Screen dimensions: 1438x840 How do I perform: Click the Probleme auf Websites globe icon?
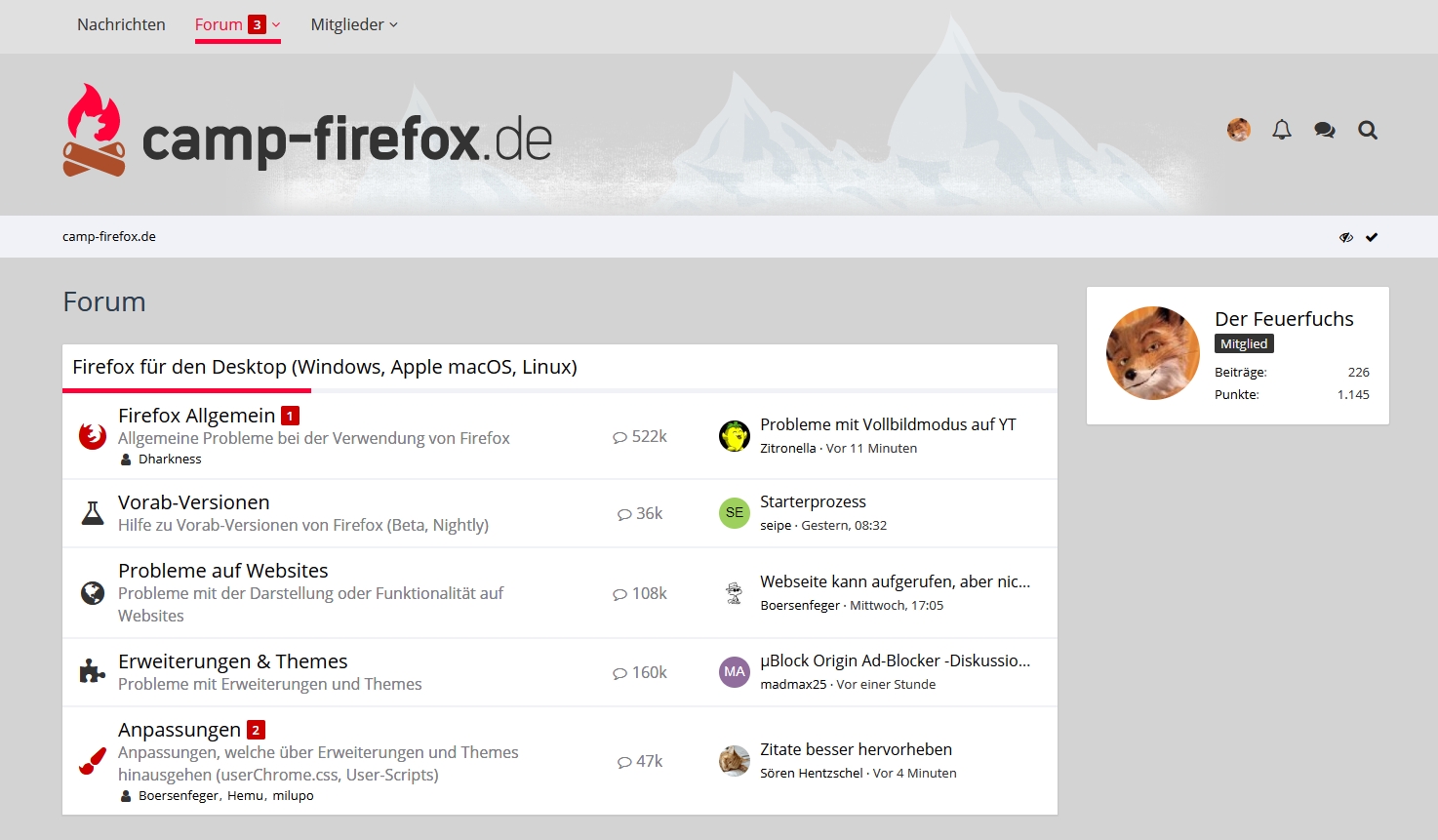(93, 593)
